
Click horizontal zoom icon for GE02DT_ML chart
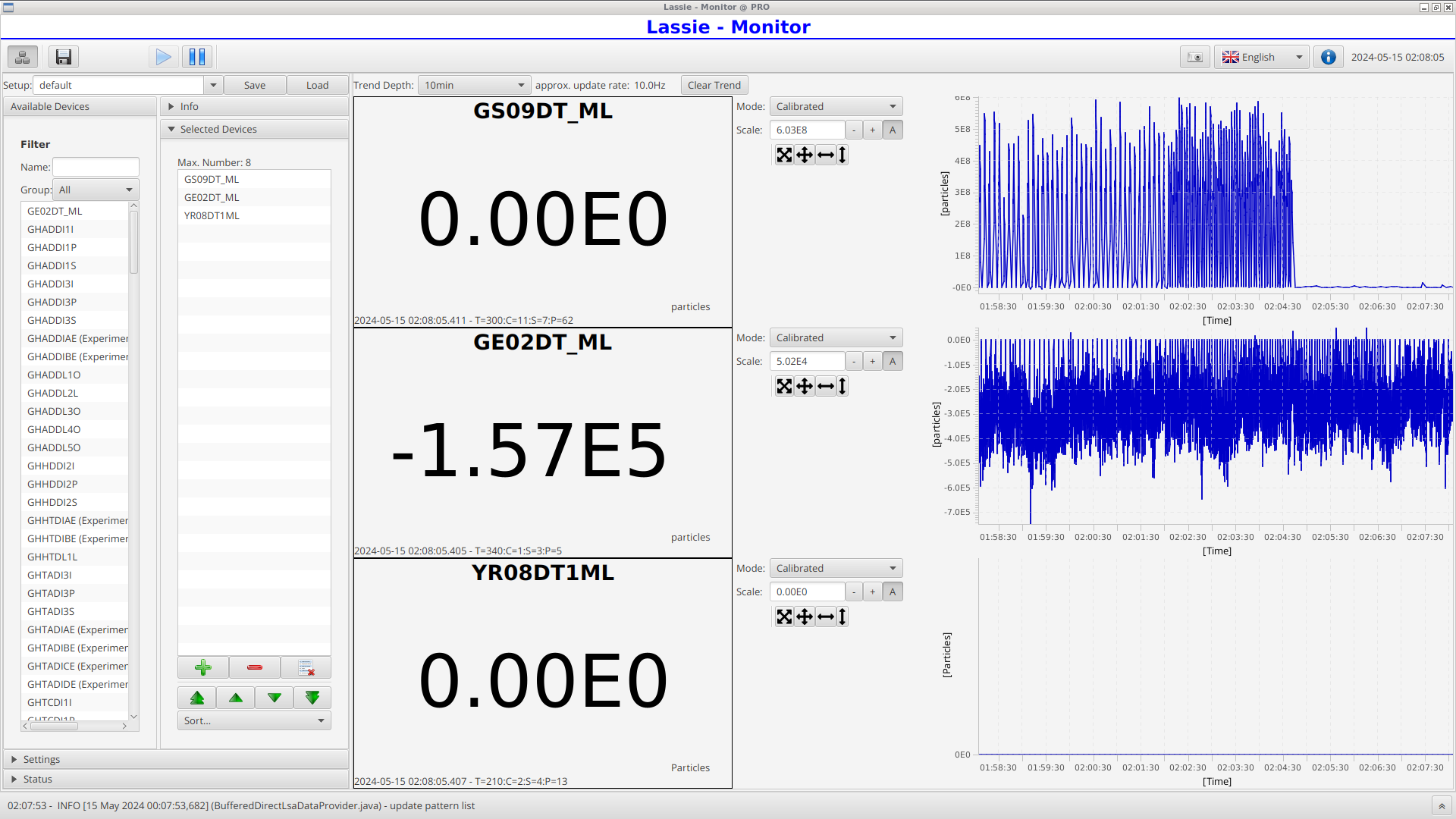click(x=826, y=386)
